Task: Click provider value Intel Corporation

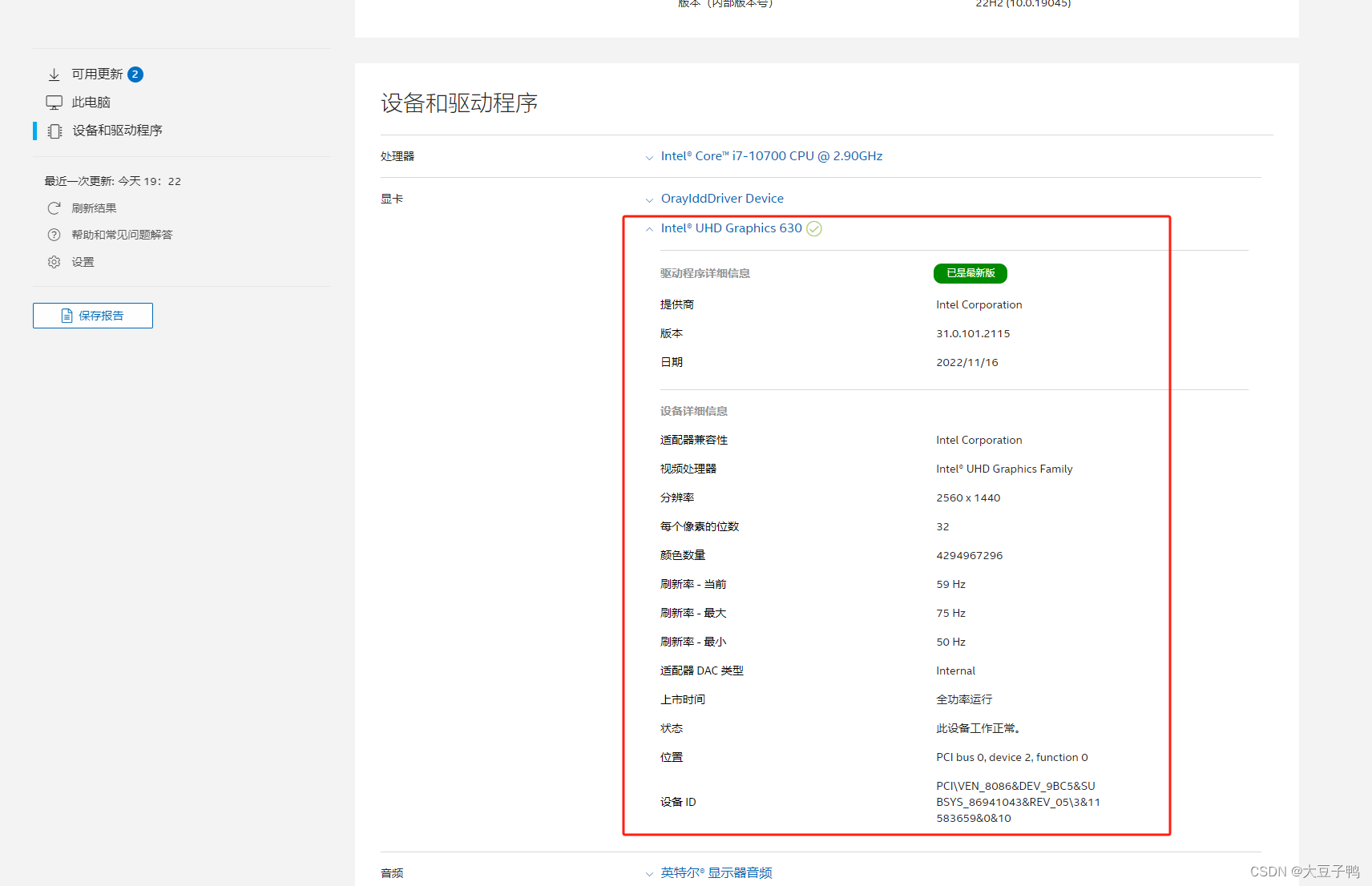Action: click(x=979, y=305)
